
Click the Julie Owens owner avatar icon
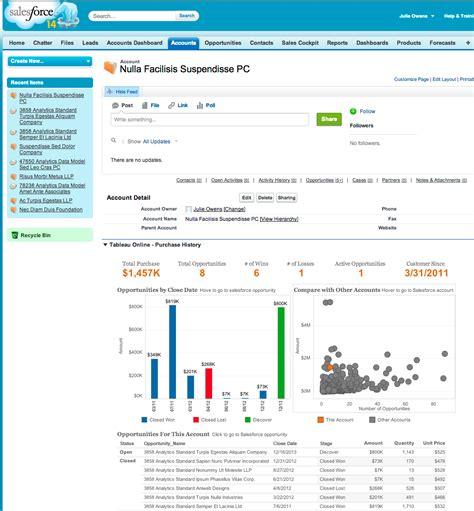(188, 209)
